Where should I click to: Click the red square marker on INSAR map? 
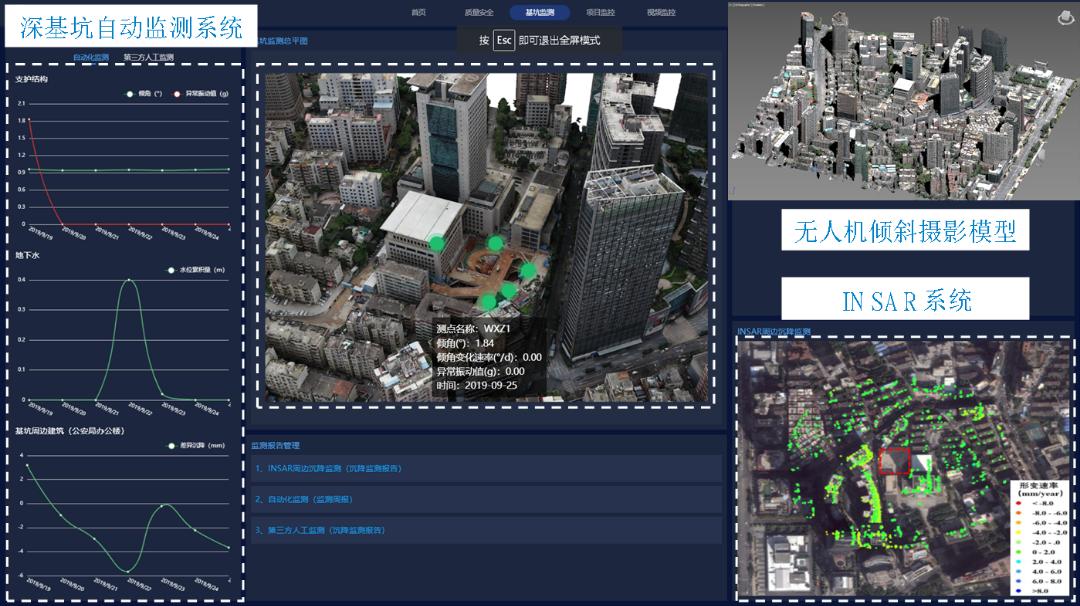click(x=894, y=461)
